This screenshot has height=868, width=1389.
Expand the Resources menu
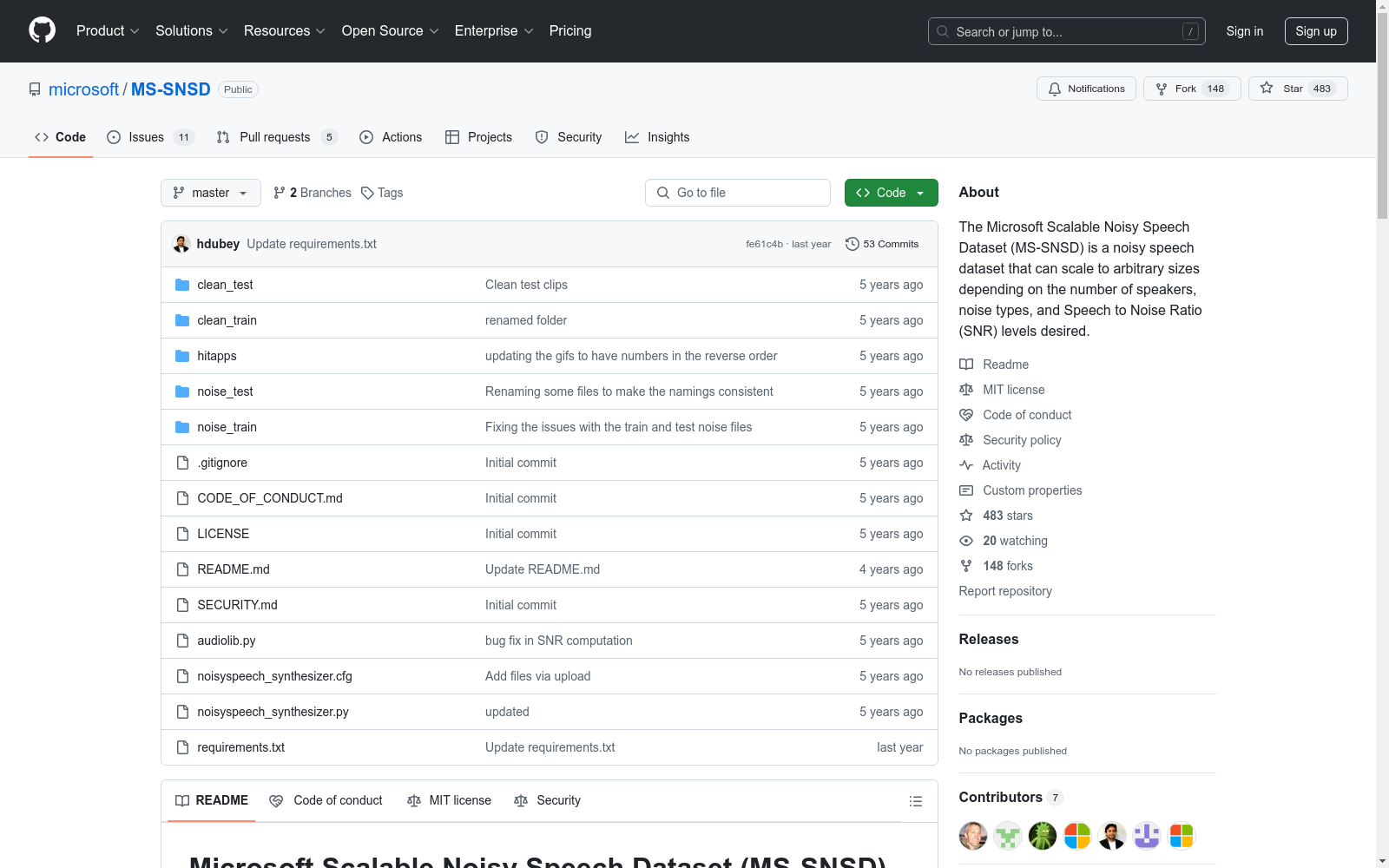pyautogui.click(x=285, y=31)
